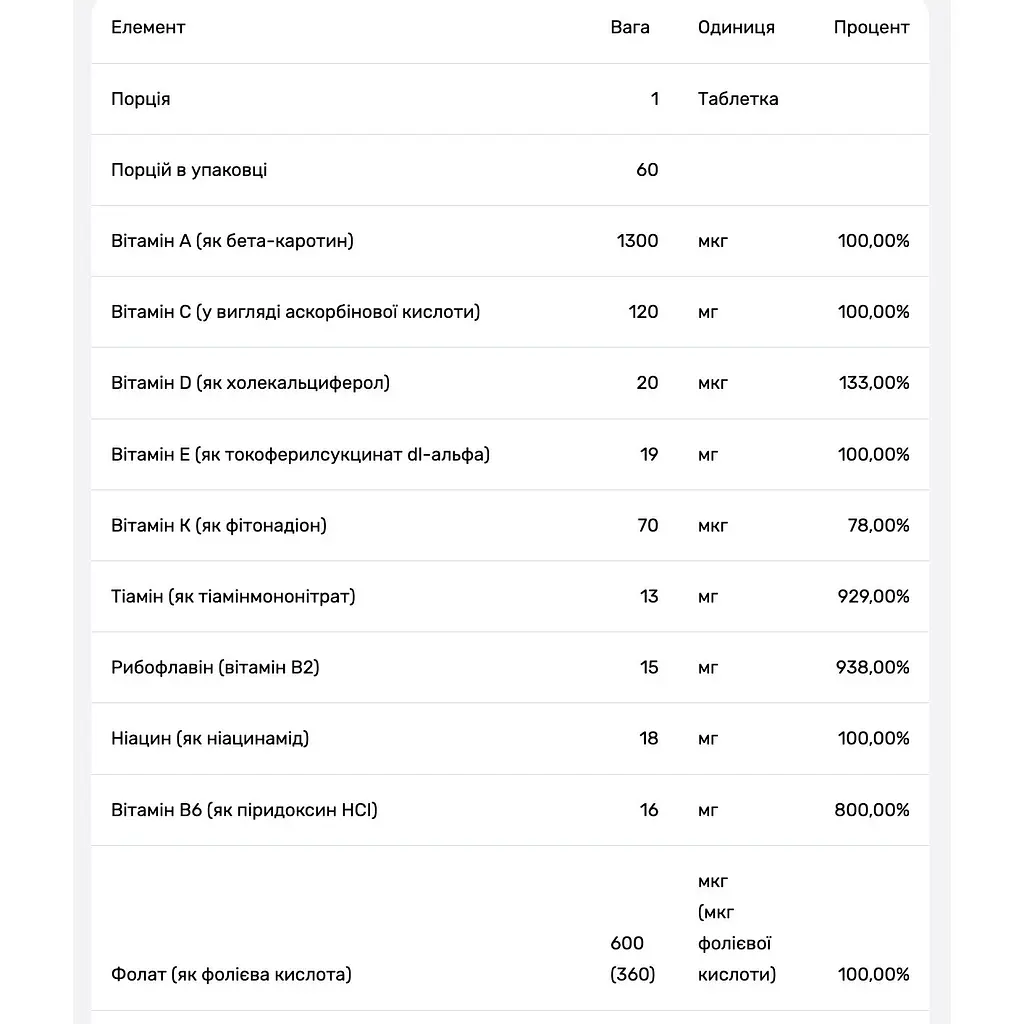The height and width of the screenshot is (1024, 1024).
Task: Click the 133,00% percentage value
Action: [874, 383]
